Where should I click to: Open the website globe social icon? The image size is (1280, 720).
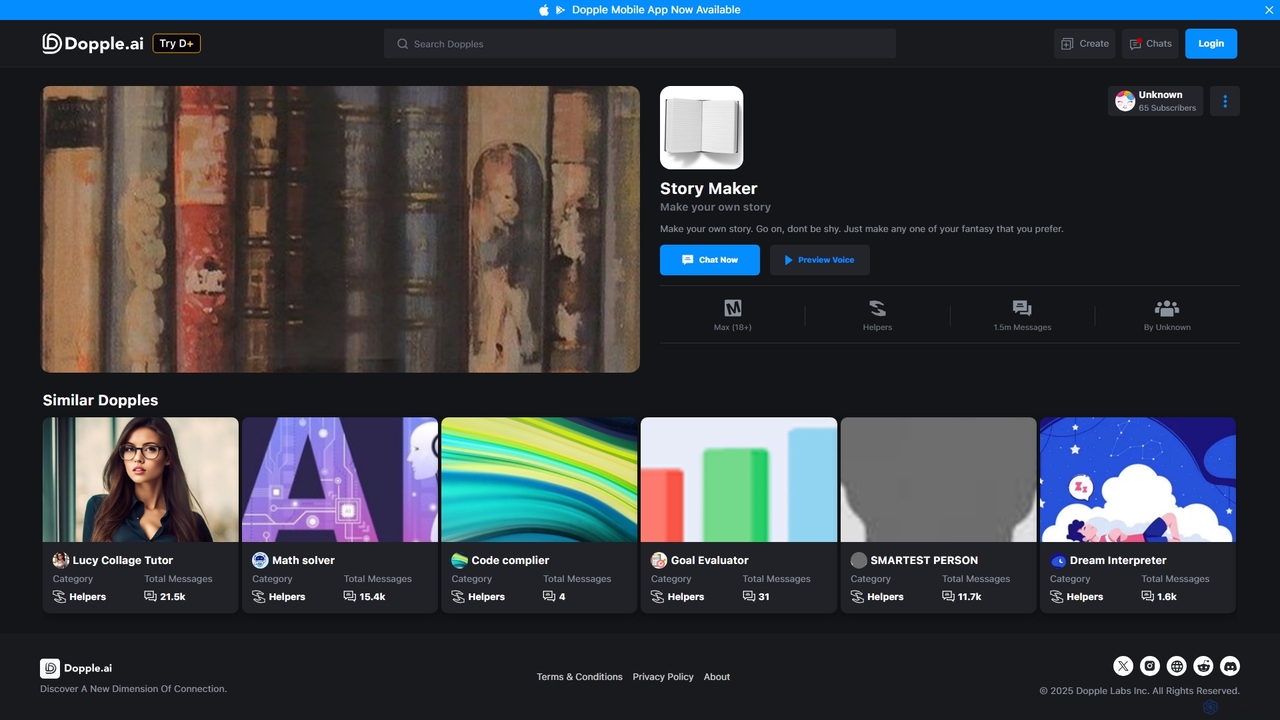click(1177, 666)
